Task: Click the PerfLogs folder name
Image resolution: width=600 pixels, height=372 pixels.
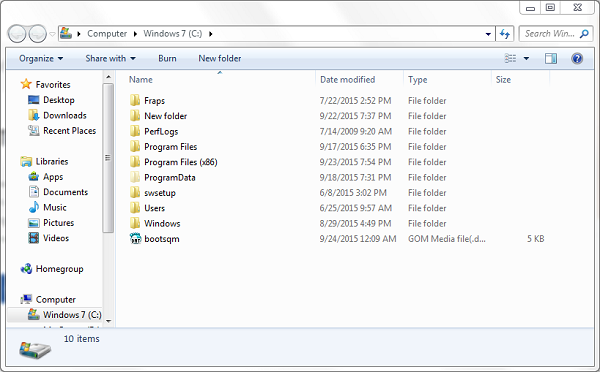Action: (x=161, y=132)
